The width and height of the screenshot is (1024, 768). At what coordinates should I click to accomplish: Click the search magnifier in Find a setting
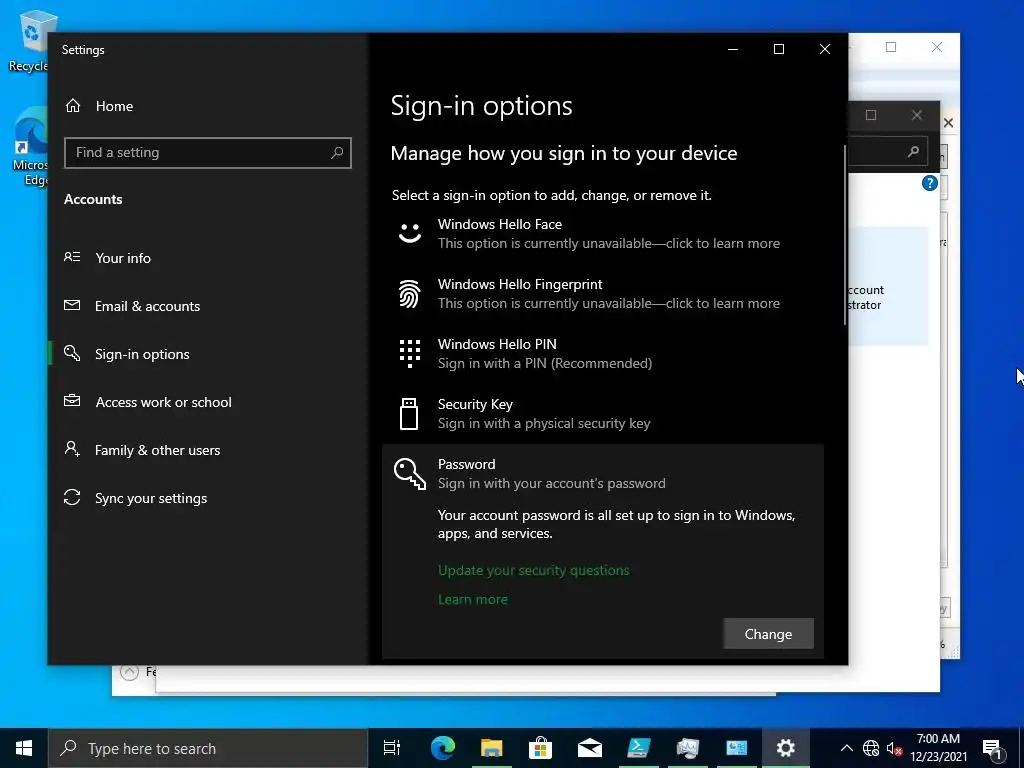pos(337,153)
